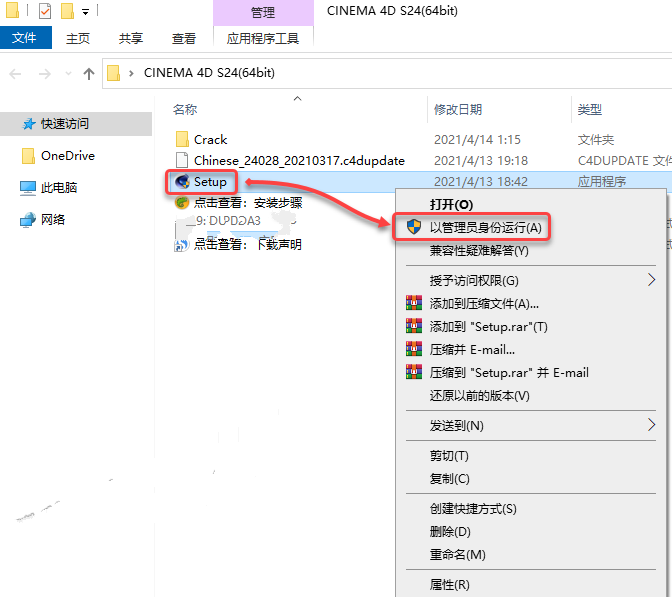Click date 2021/4/13 19:18 cell
This screenshot has width=672, height=597.
481,161
